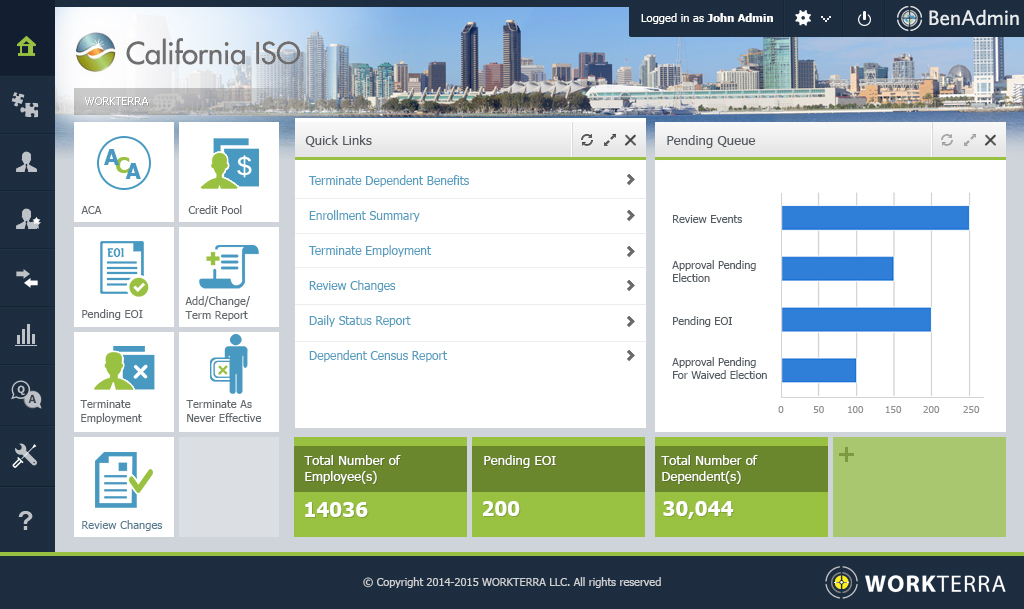Select the Daily Status Report link

click(x=360, y=321)
